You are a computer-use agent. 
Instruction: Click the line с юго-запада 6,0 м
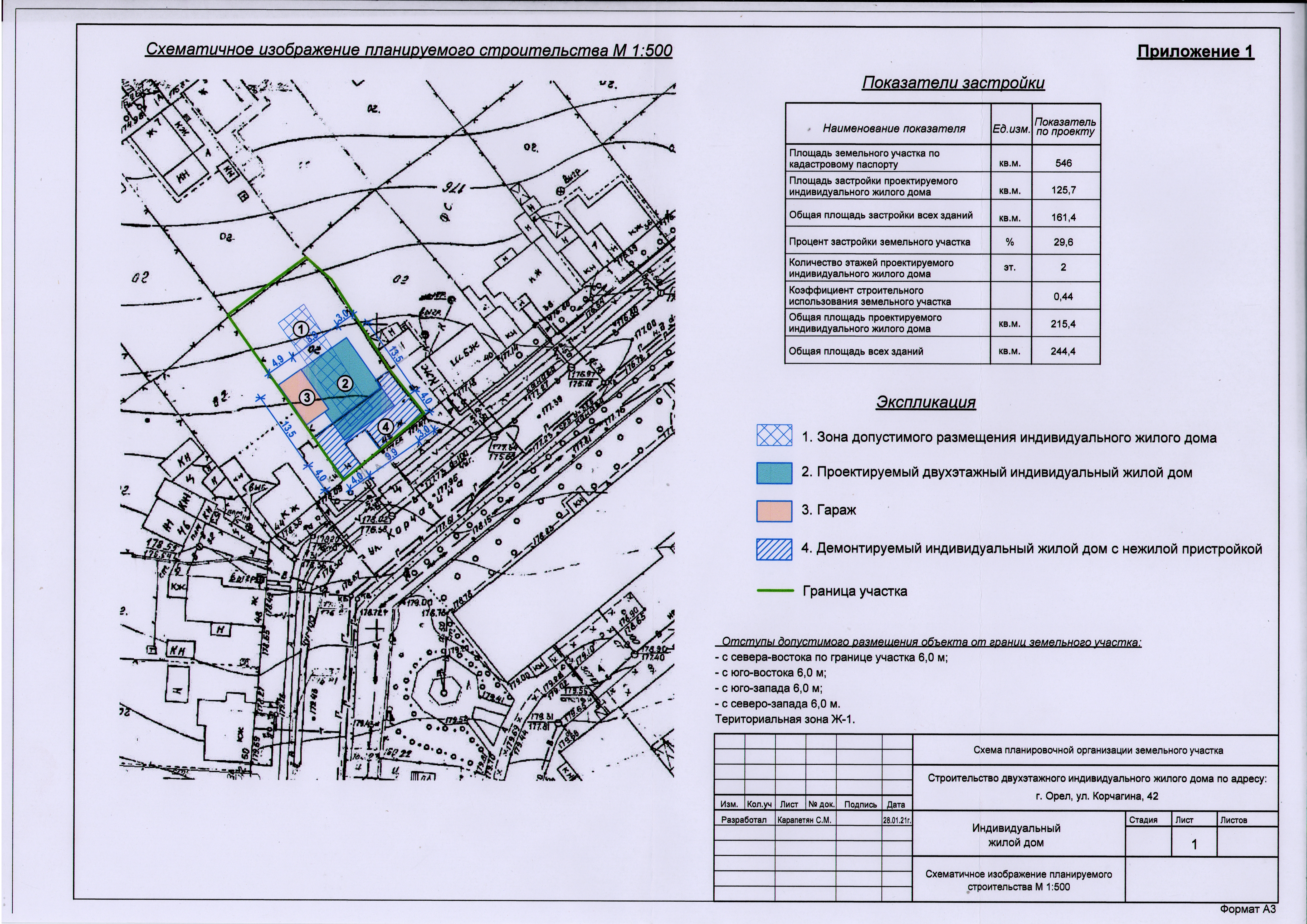point(769,688)
